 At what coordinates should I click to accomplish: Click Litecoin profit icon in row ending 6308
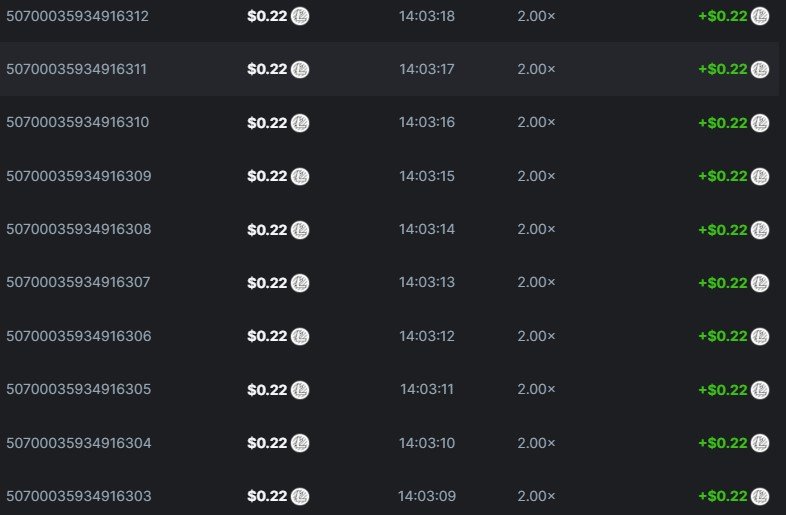[x=760, y=229]
